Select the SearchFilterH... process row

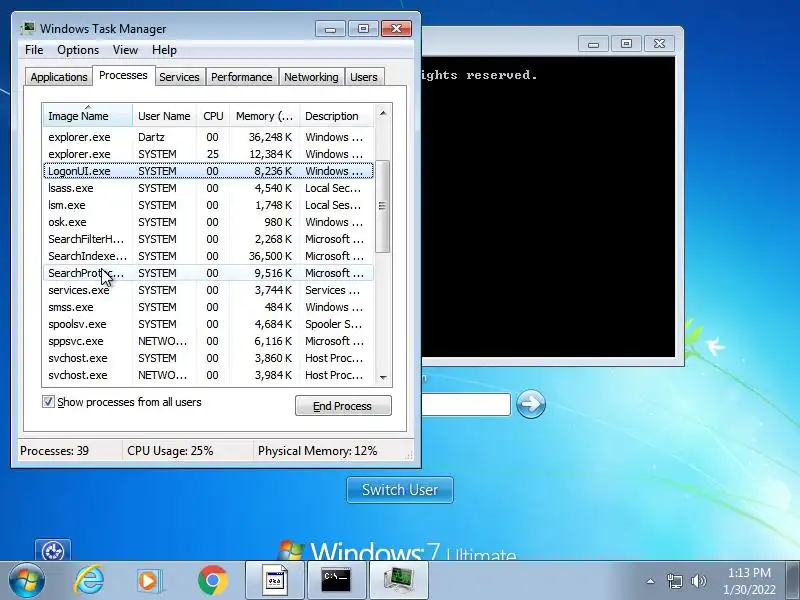click(208, 239)
